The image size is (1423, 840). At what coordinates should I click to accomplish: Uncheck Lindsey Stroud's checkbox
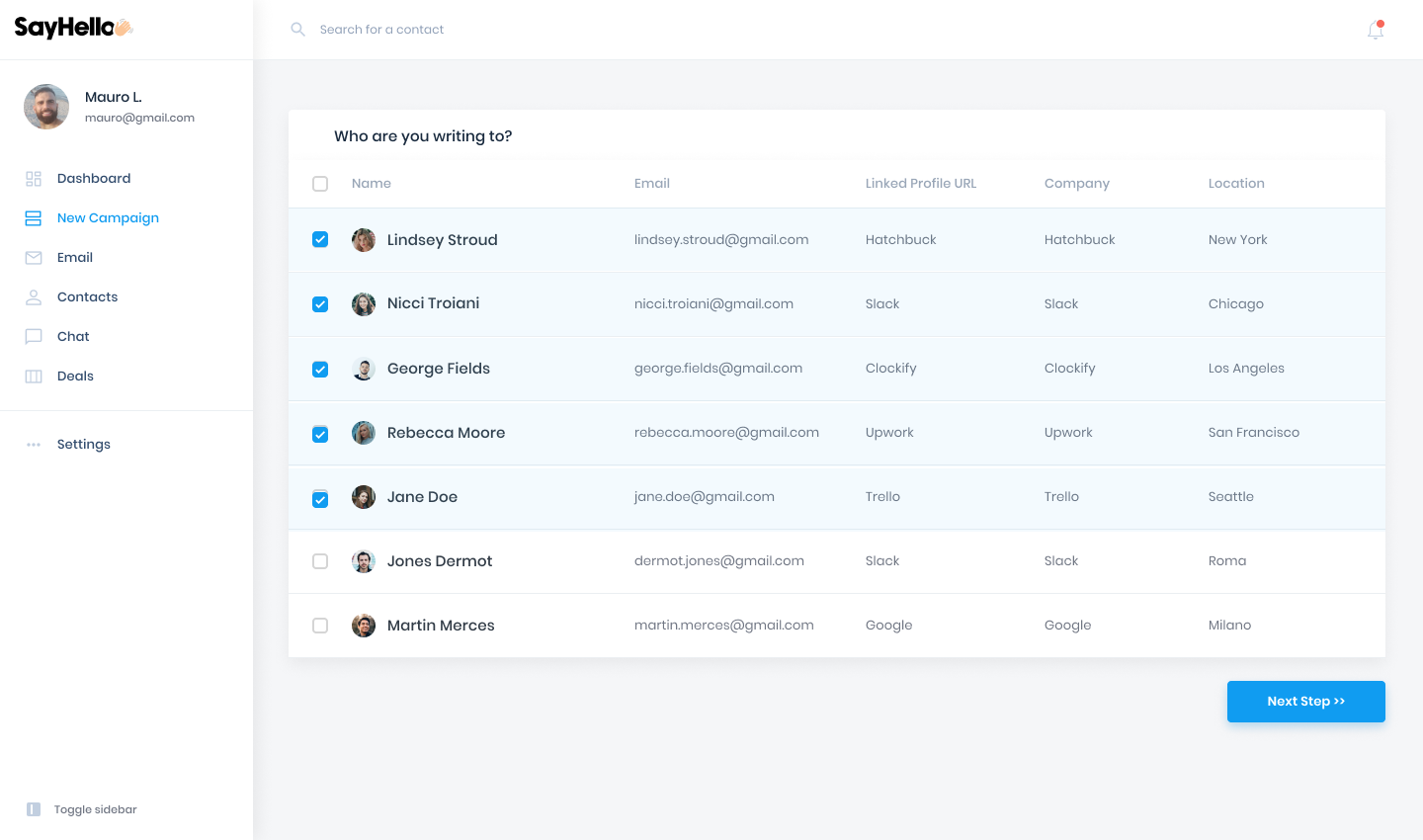(x=320, y=239)
